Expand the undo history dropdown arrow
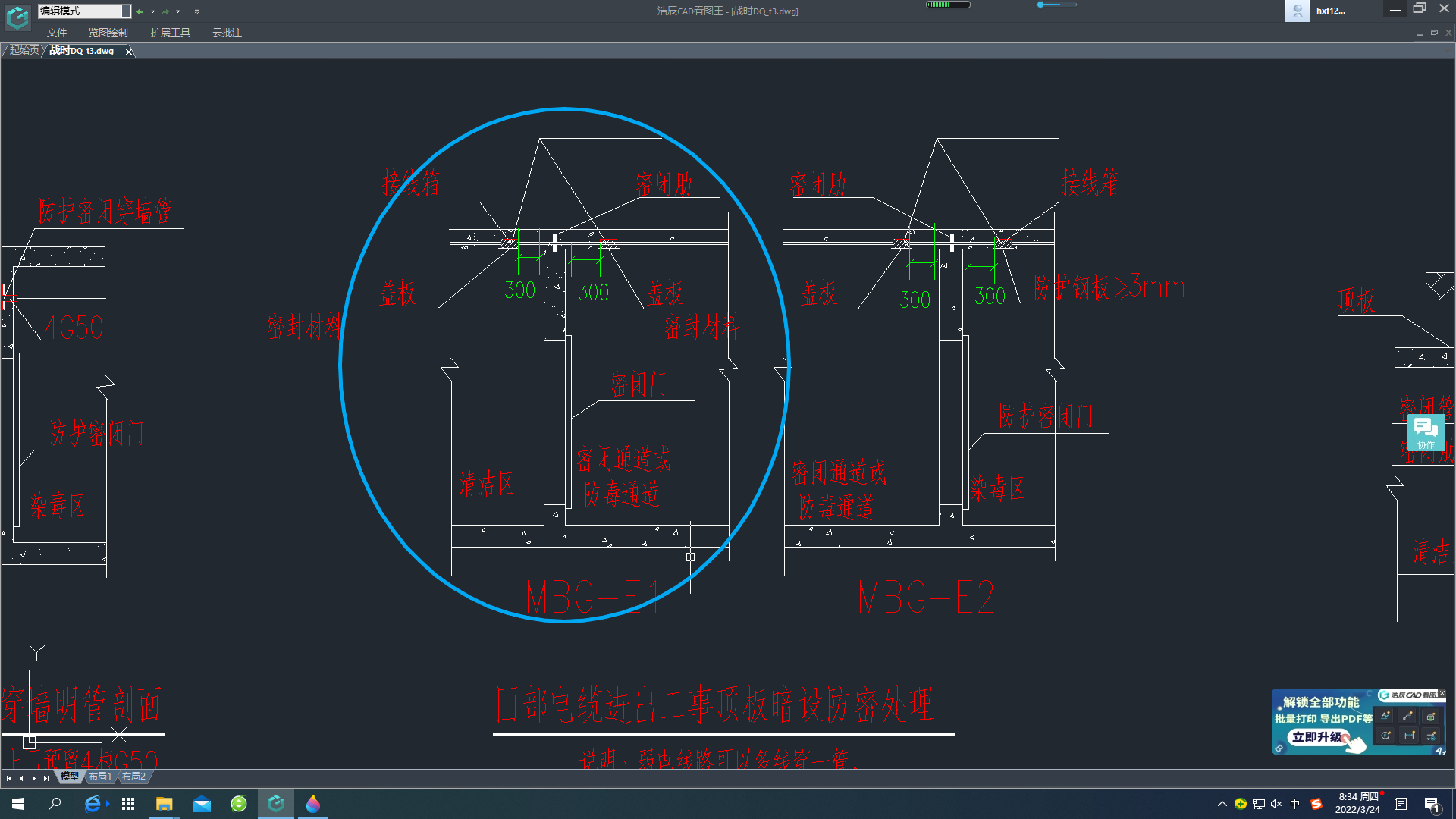1456x819 pixels. click(x=152, y=12)
